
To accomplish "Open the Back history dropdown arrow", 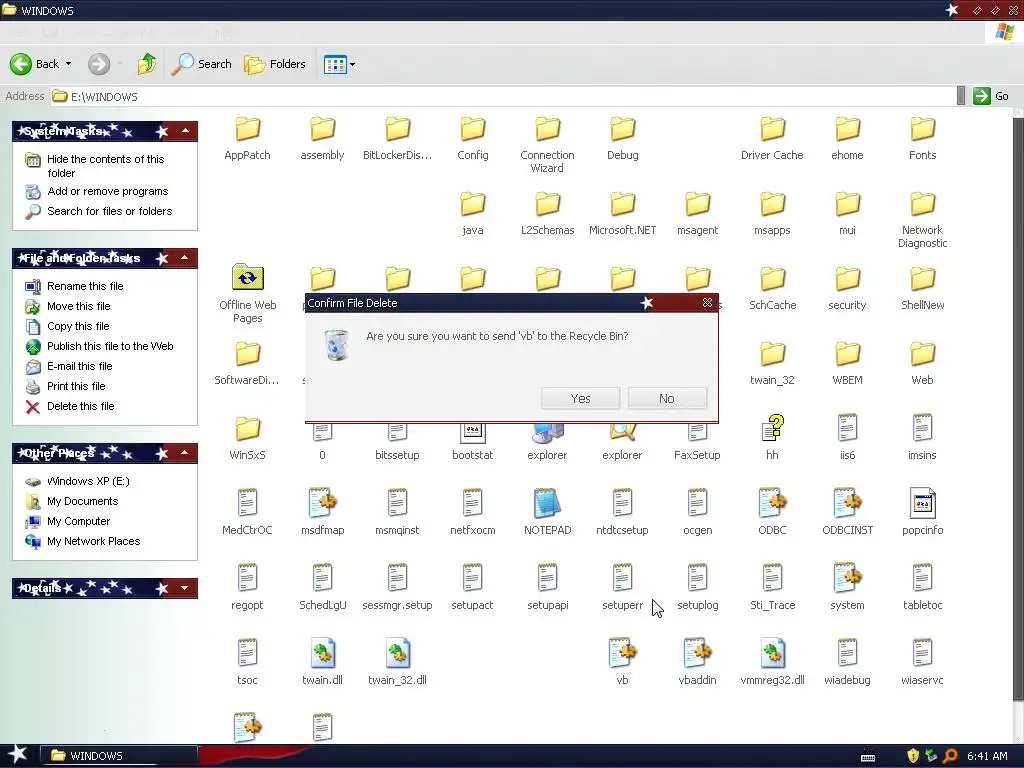I will [x=69, y=64].
